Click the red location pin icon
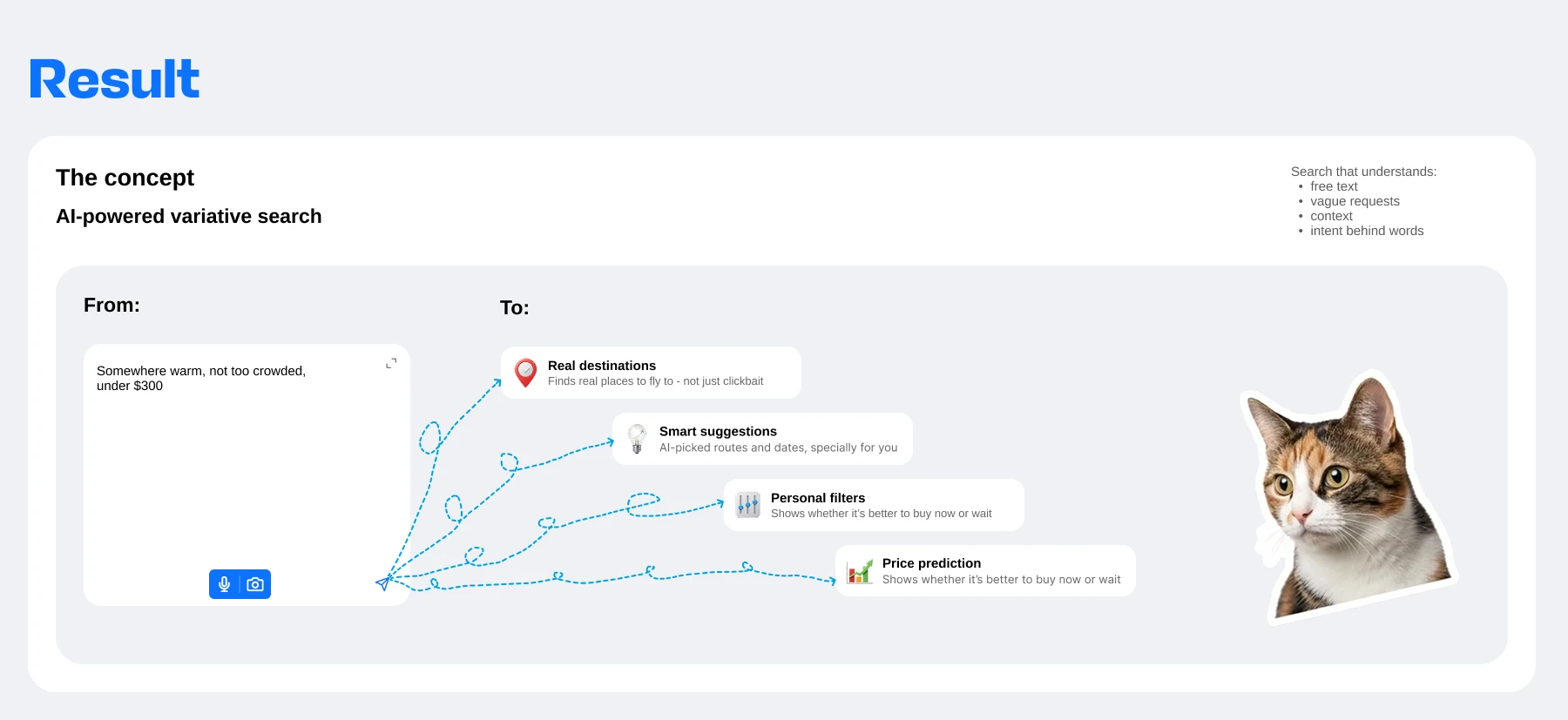This screenshot has width=1568, height=720. point(525,373)
